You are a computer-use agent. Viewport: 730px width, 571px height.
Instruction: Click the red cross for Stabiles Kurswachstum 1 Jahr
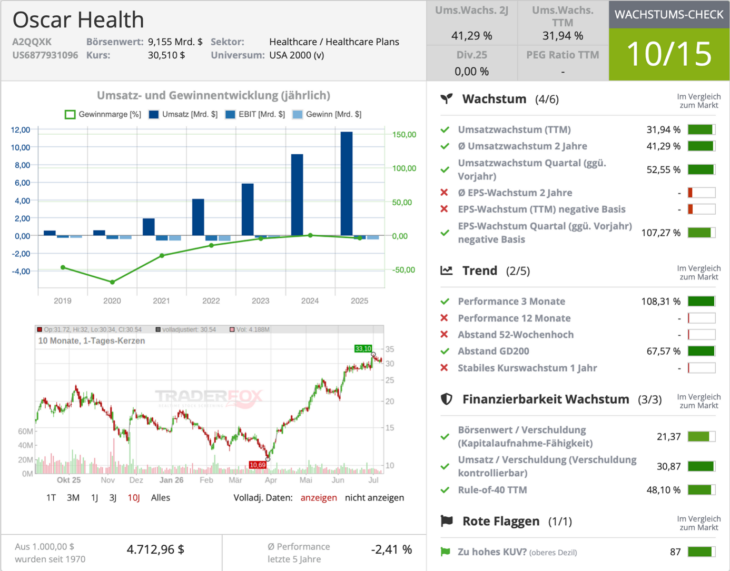click(444, 367)
